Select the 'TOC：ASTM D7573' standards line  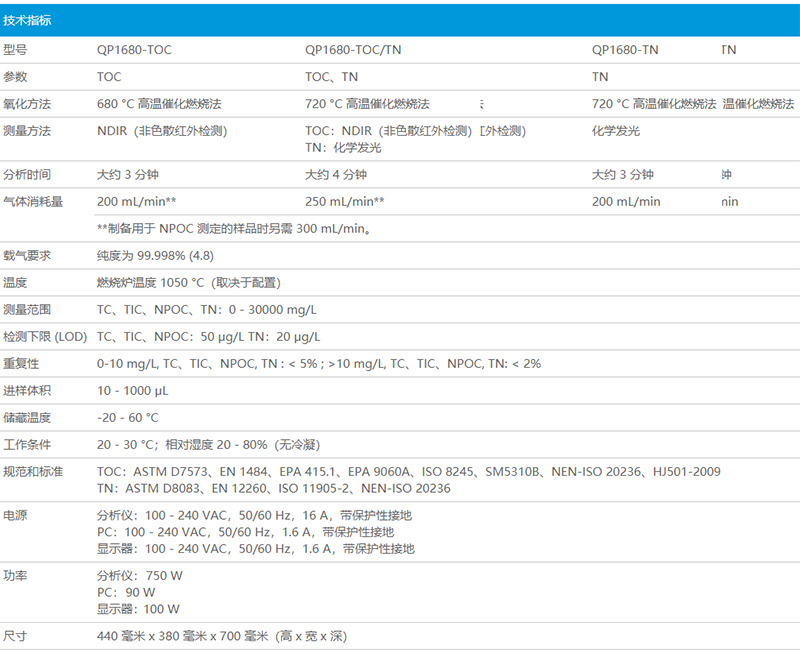coord(409,472)
